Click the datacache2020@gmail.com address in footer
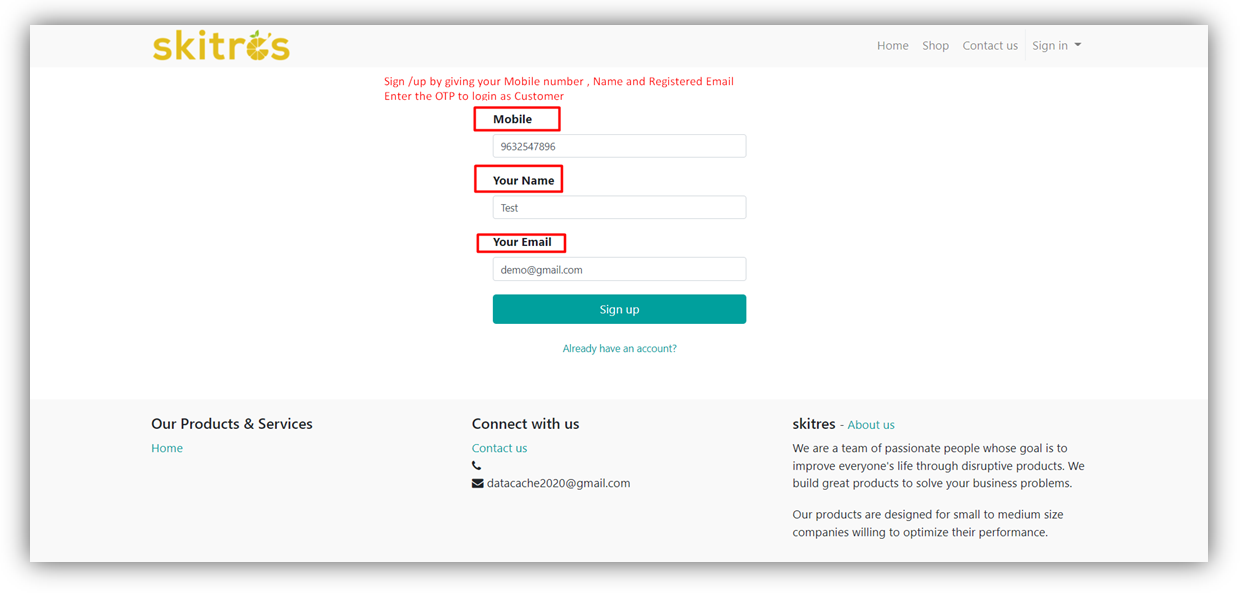This screenshot has width=1240, height=593. (558, 483)
